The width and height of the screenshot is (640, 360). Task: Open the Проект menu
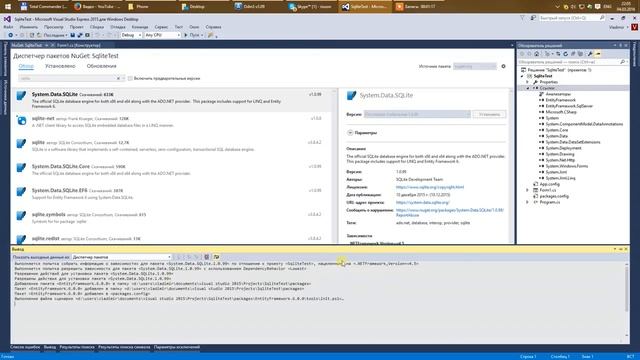coord(76,27)
